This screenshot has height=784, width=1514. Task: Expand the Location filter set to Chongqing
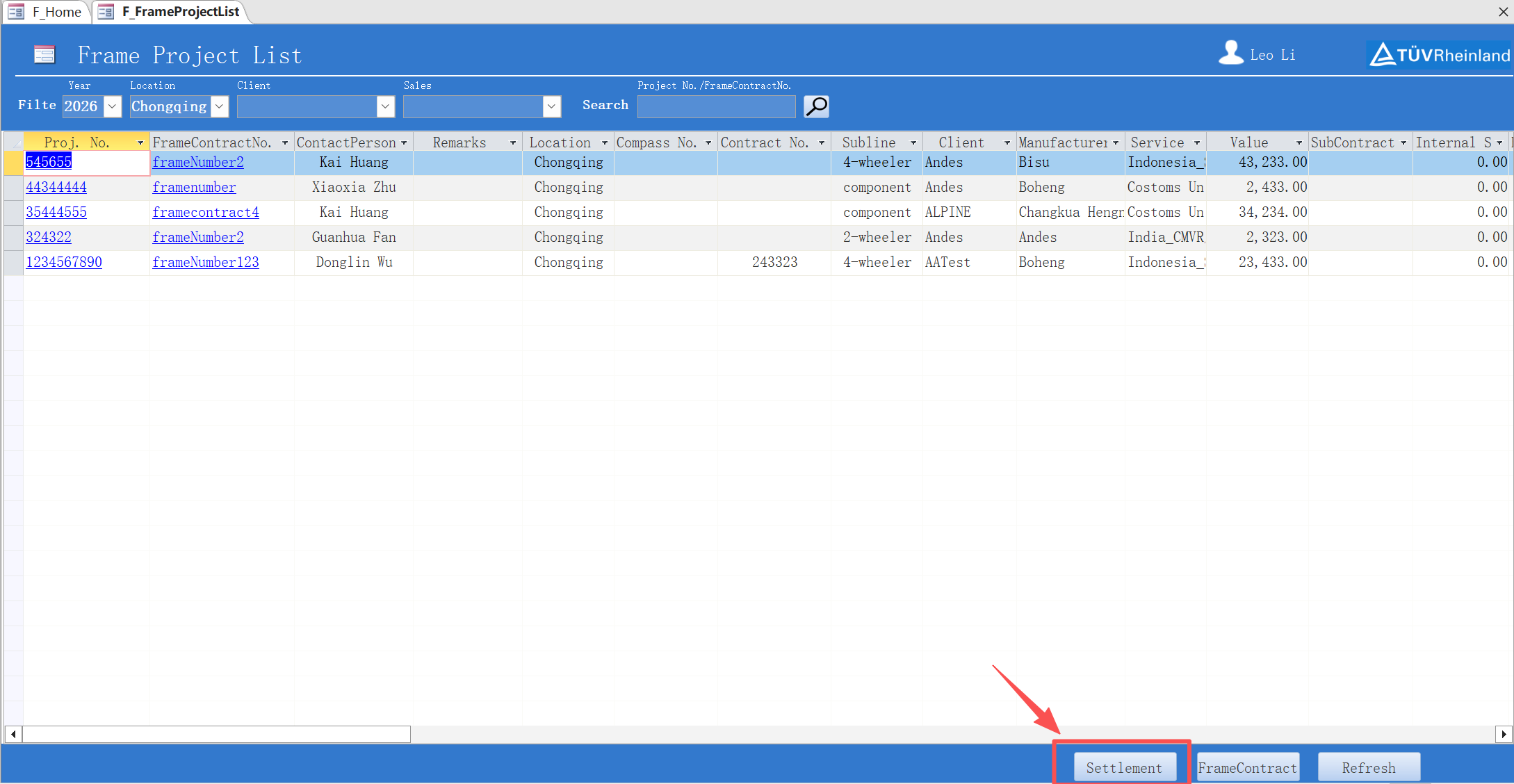pyautogui.click(x=219, y=106)
